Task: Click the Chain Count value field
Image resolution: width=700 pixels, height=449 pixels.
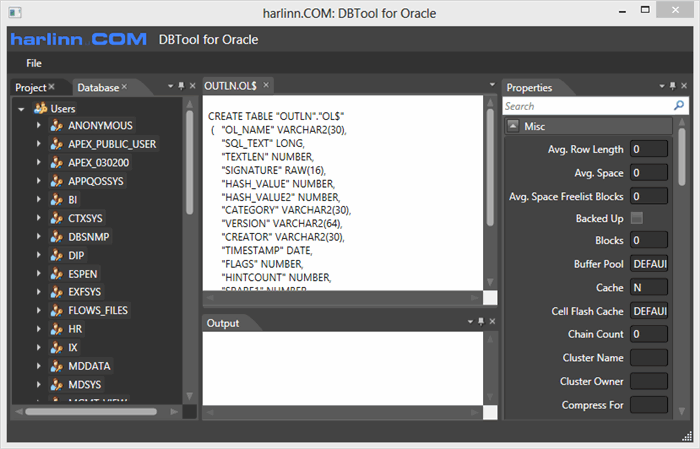Action: (649, 334)
